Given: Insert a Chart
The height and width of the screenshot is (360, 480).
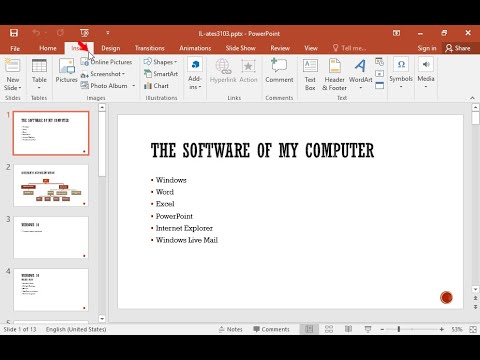Looking at the screenshot, I should 156,86.
